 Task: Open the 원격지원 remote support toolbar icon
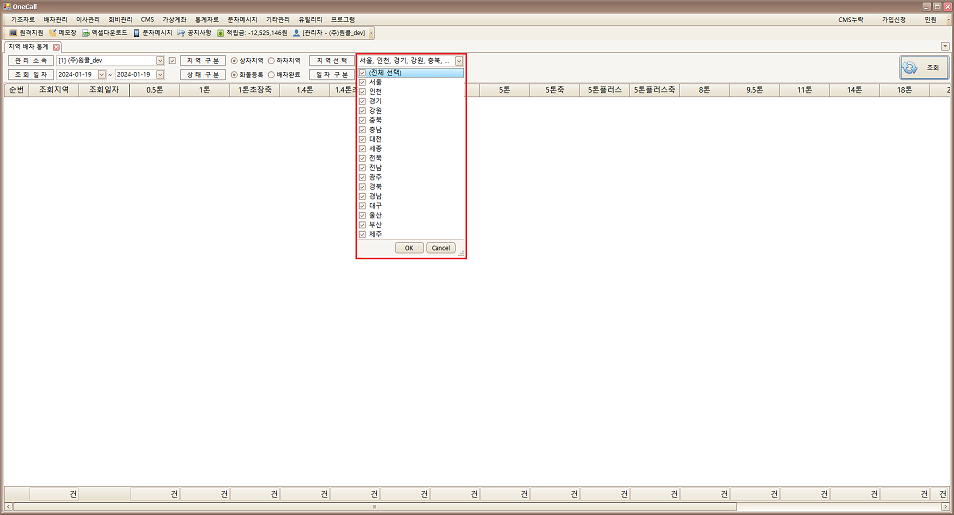coord(13,33)
